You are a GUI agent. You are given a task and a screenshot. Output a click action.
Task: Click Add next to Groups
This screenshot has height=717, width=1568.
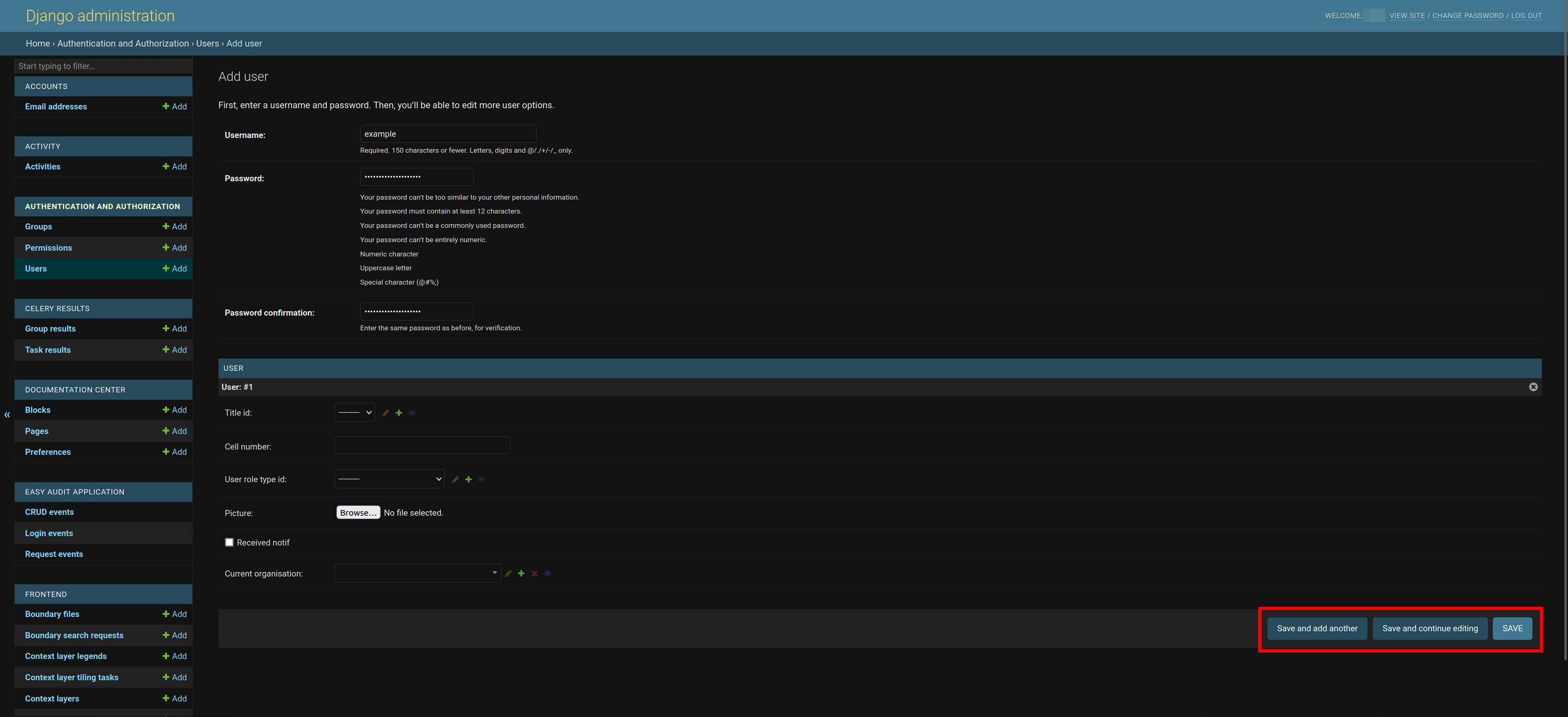[175, 227]
